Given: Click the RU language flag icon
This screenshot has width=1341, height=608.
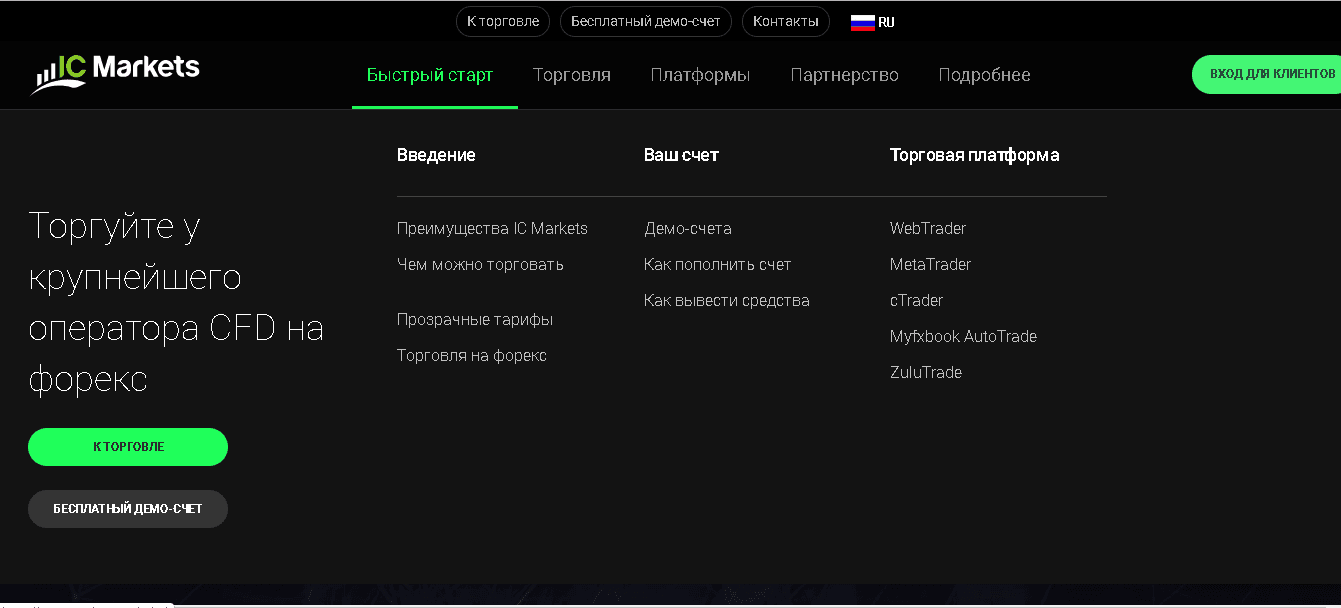Looking at the screenshot, I should (863, 21).
